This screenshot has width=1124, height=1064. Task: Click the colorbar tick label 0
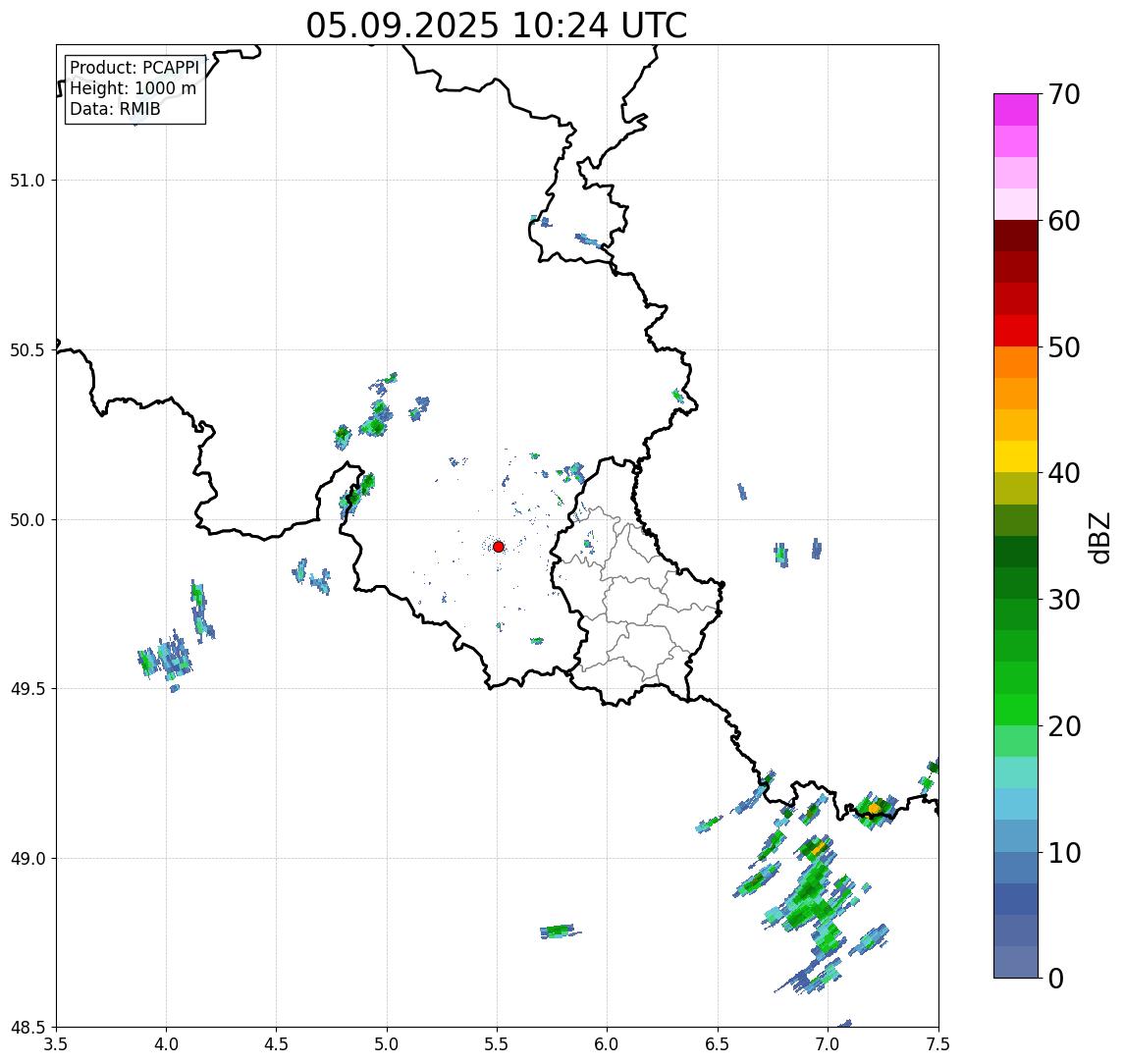pyautogui.click(x=1056, y=978)
